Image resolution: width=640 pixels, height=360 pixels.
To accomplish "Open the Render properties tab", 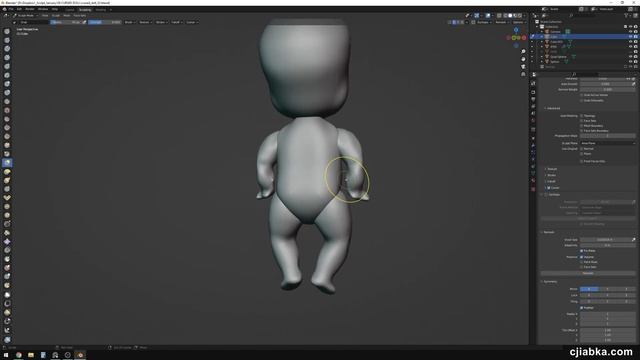I will [x=533, y=92].
